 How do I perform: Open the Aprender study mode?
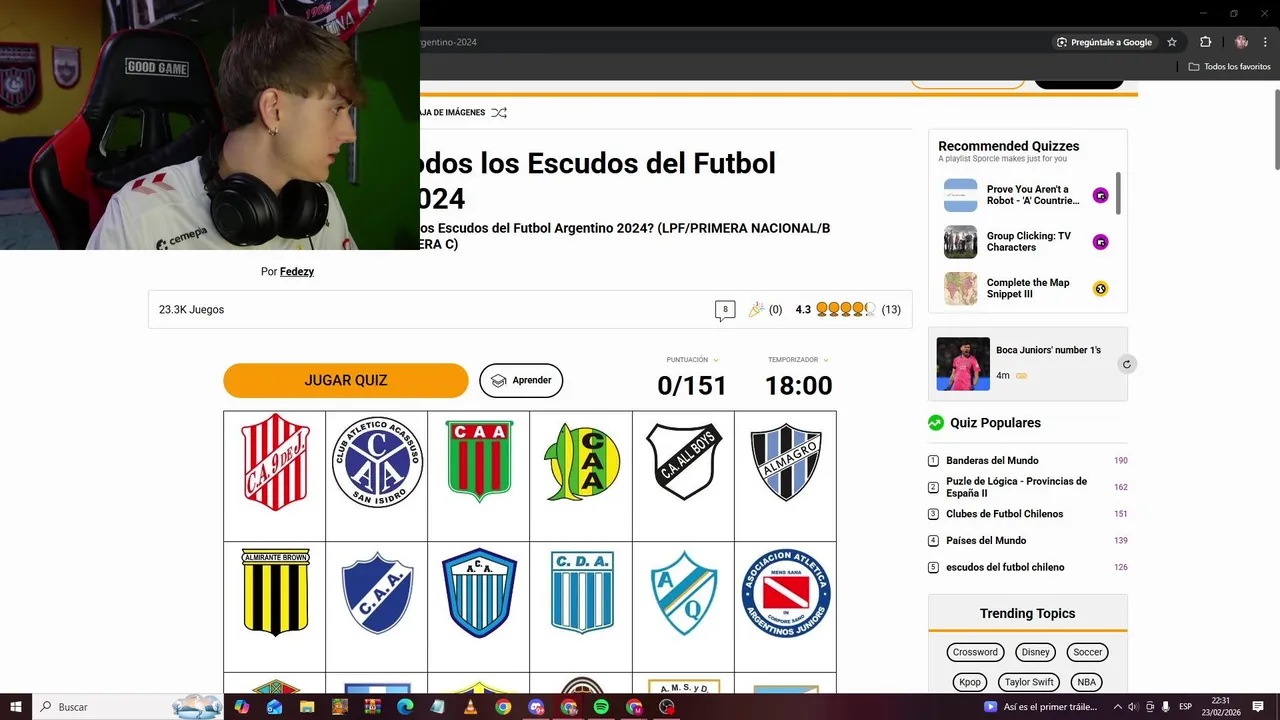click(521, 381)
